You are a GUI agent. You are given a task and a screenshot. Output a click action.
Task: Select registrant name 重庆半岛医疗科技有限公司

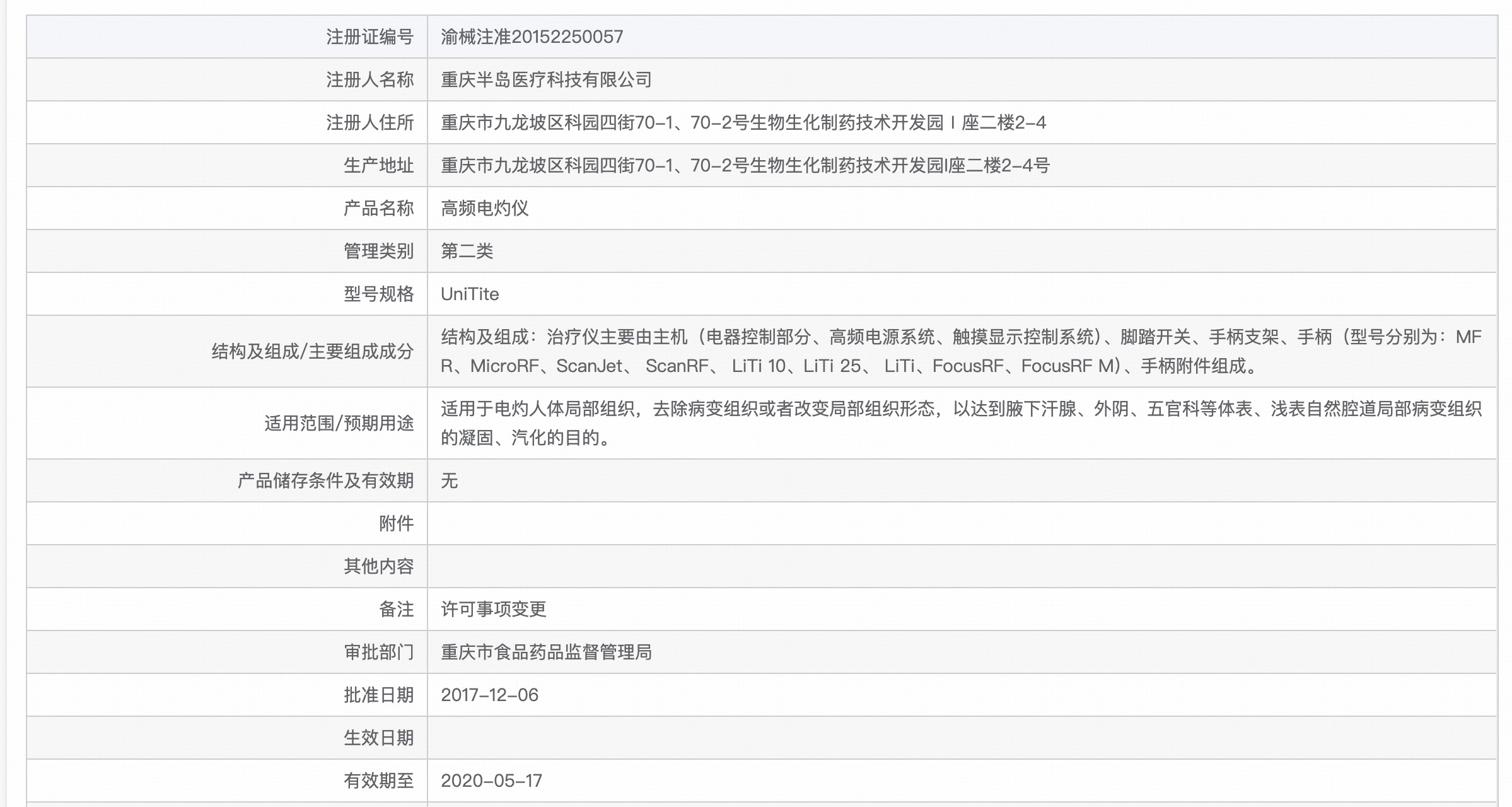click(546, 80)
